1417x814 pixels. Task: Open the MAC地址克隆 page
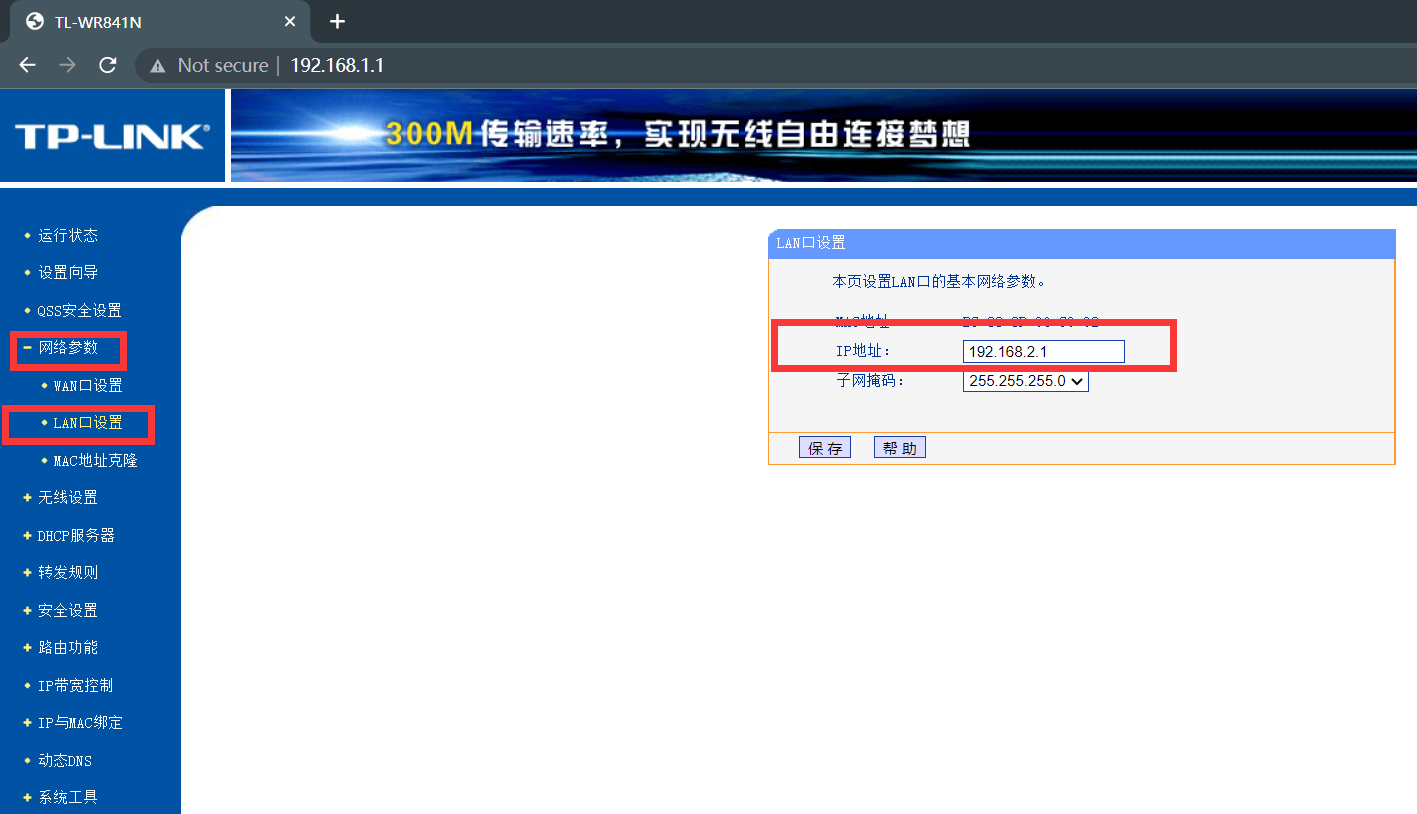point(95,460)
